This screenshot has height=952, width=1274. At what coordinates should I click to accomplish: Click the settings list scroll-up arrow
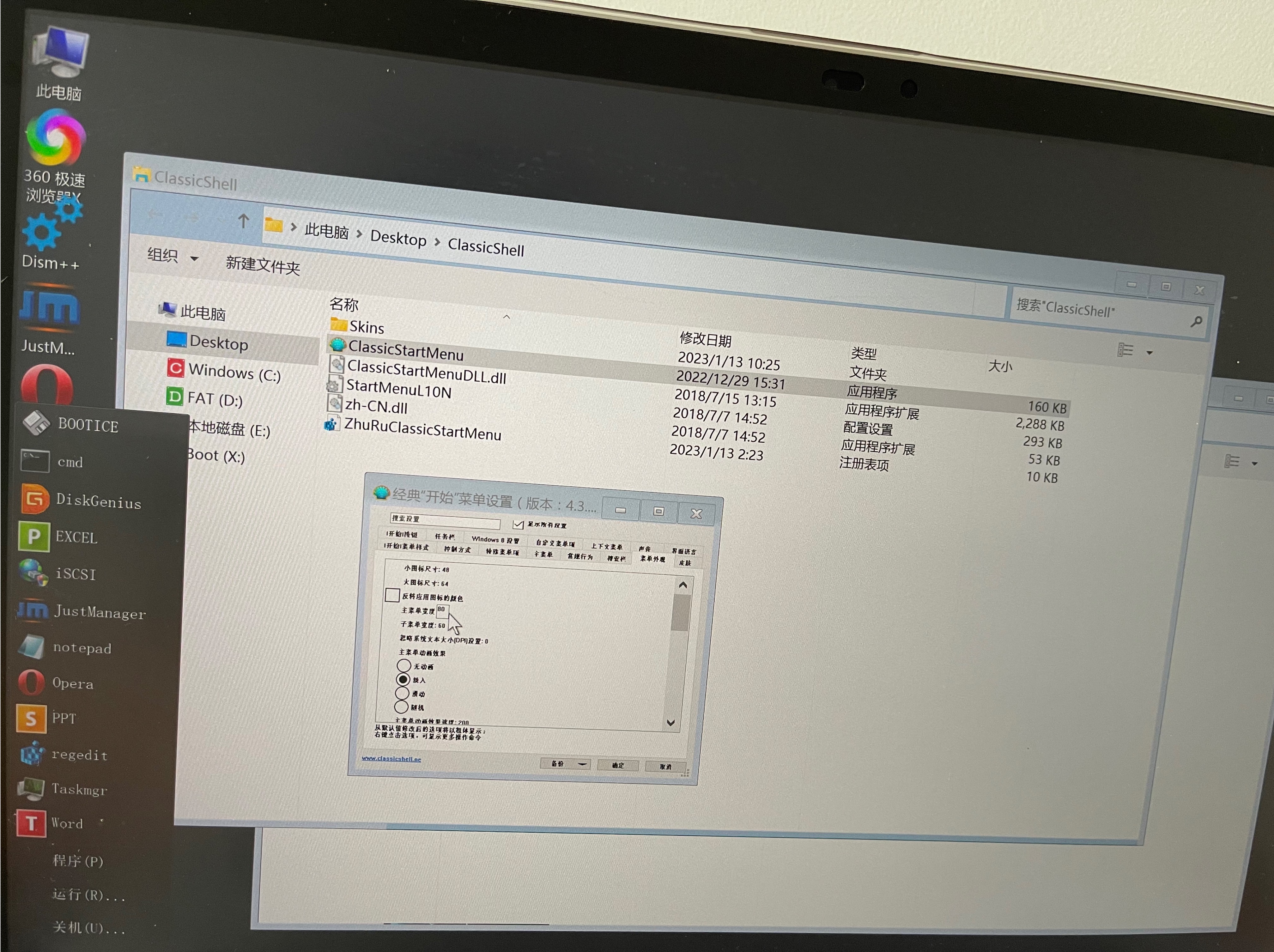683,585
